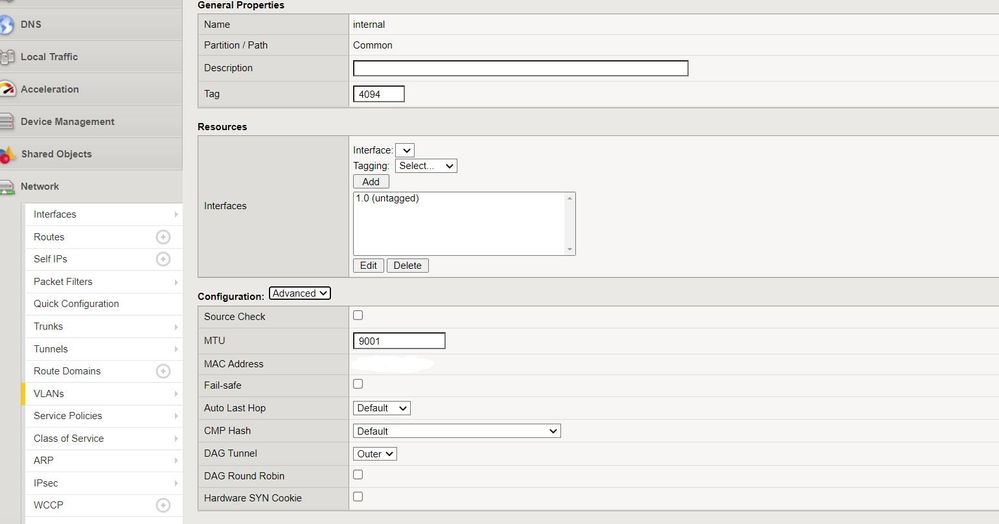Click the MTU input field
This screenshot has height=524, width=999.
(399, 341)
